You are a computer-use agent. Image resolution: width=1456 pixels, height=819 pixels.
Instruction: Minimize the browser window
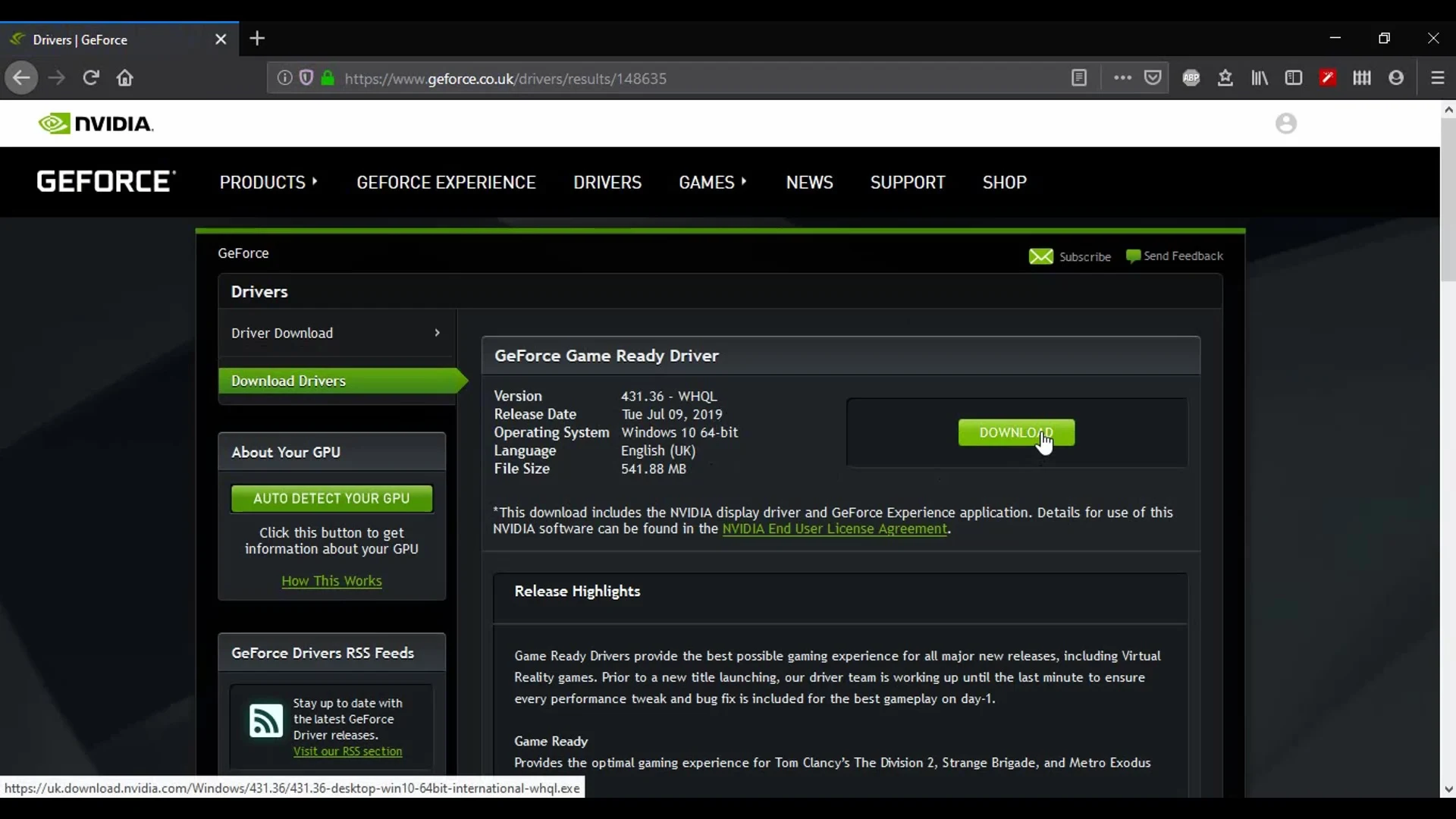[x=1335, y=38]
